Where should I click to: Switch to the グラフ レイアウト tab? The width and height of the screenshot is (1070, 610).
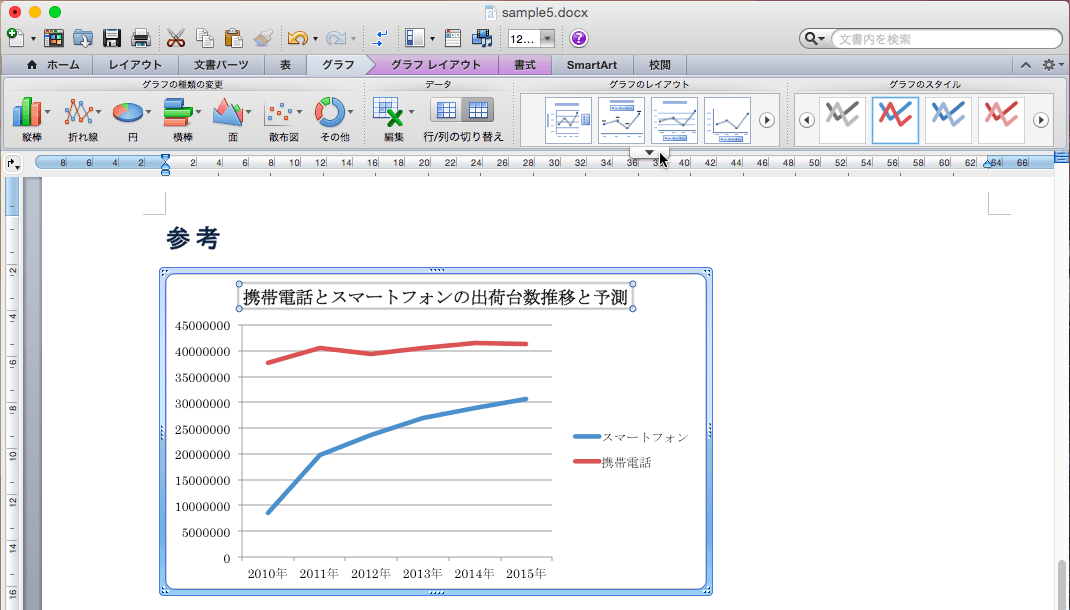click(x=436, y=65)
